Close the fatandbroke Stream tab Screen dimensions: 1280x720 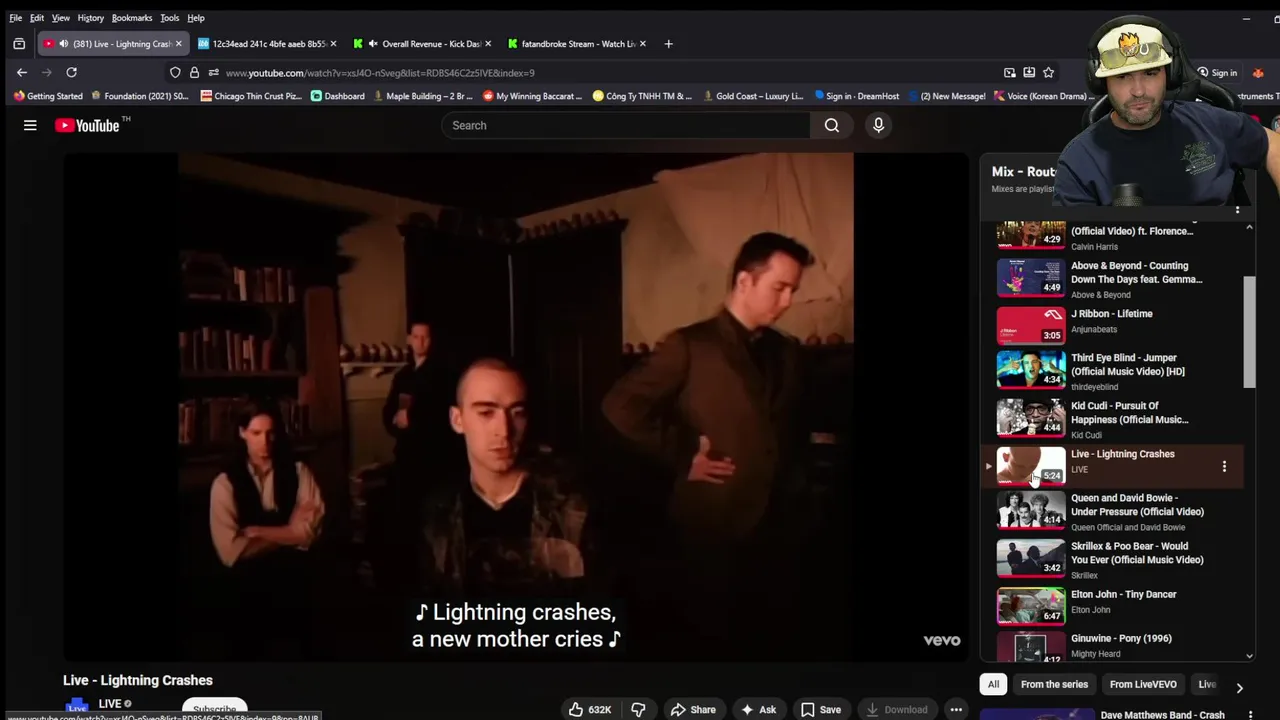643,44
